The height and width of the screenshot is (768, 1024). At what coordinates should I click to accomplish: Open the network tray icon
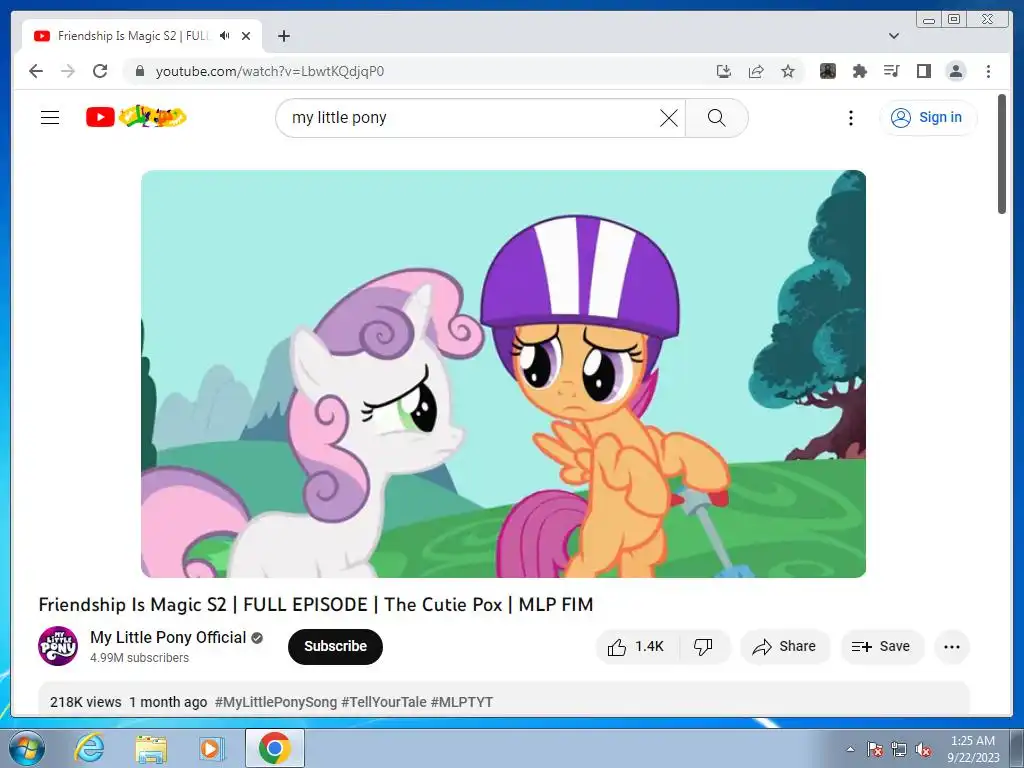899,749
